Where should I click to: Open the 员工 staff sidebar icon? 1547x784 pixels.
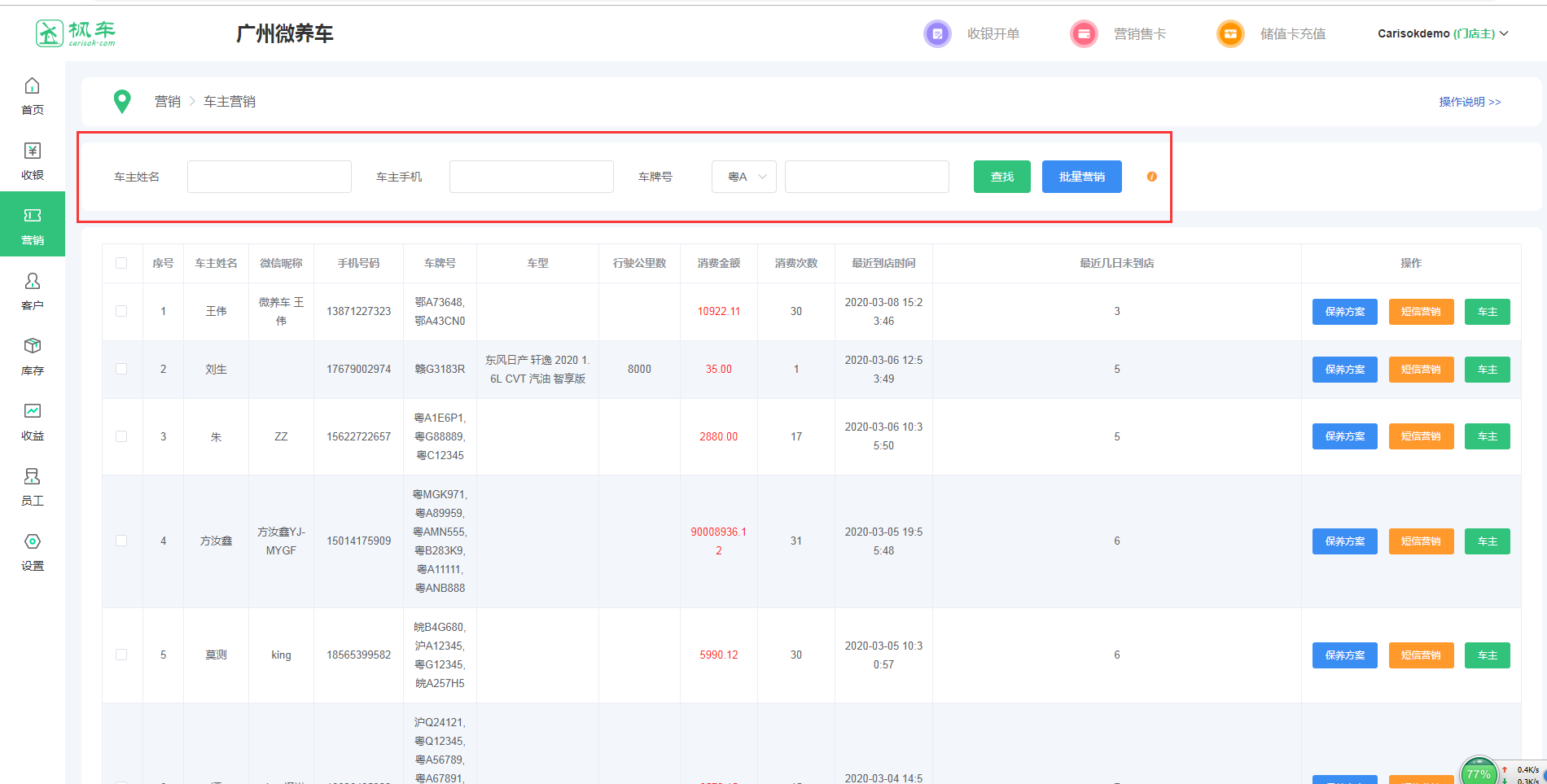click(x=32, y=477)
